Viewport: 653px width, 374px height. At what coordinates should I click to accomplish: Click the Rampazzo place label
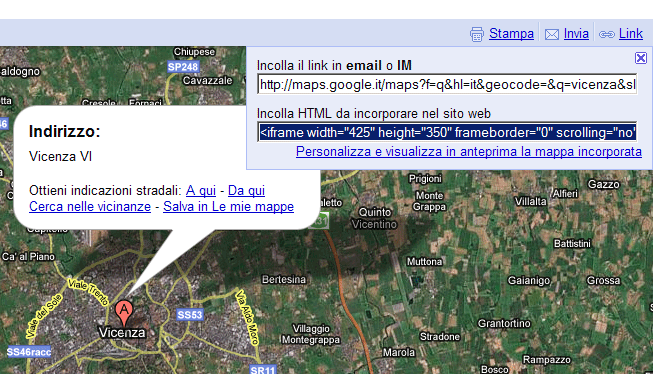[x=546, y=359]
